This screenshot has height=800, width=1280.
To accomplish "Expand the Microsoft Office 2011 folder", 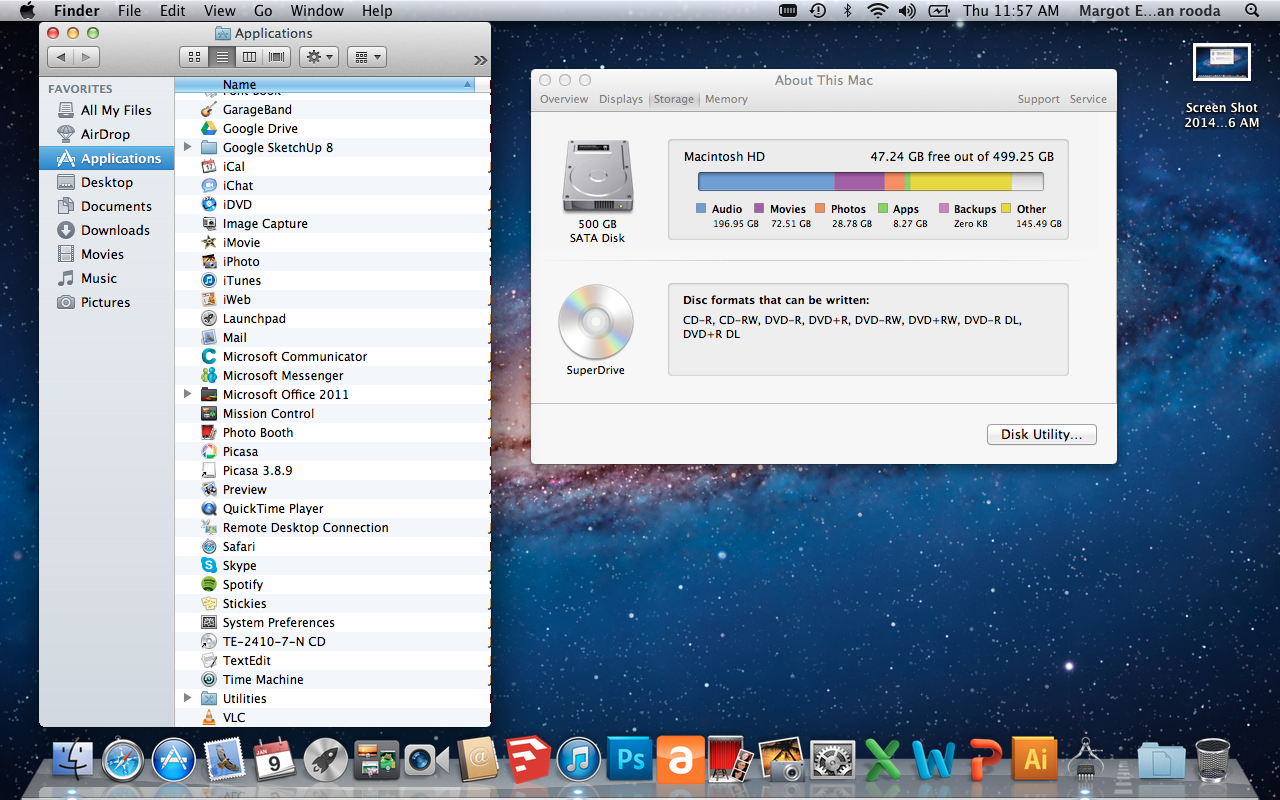I will tap(187, 394).
